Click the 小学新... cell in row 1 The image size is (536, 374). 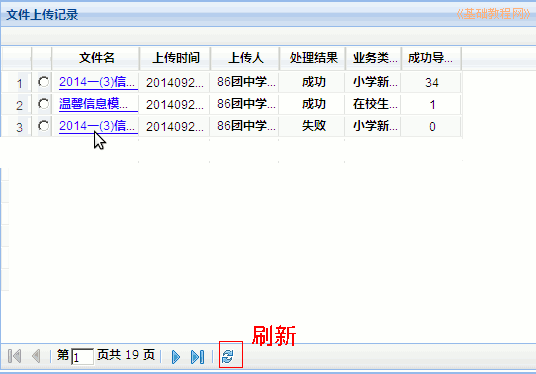click(x=374, y=82)
